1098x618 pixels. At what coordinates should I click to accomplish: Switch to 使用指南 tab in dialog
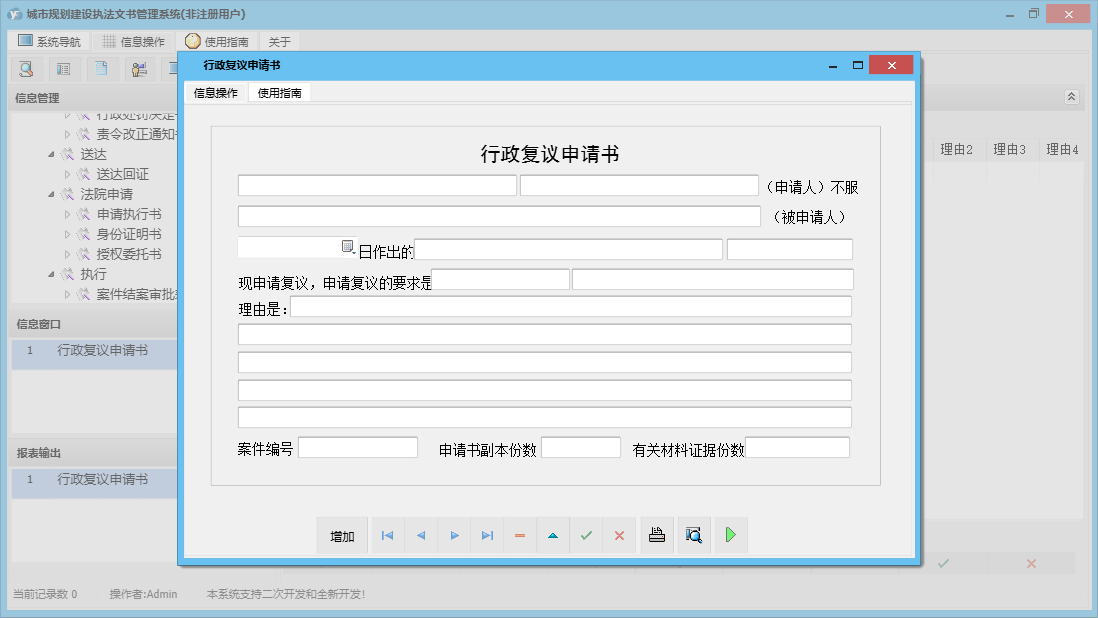pyautogui.click(x=280, y=93)
